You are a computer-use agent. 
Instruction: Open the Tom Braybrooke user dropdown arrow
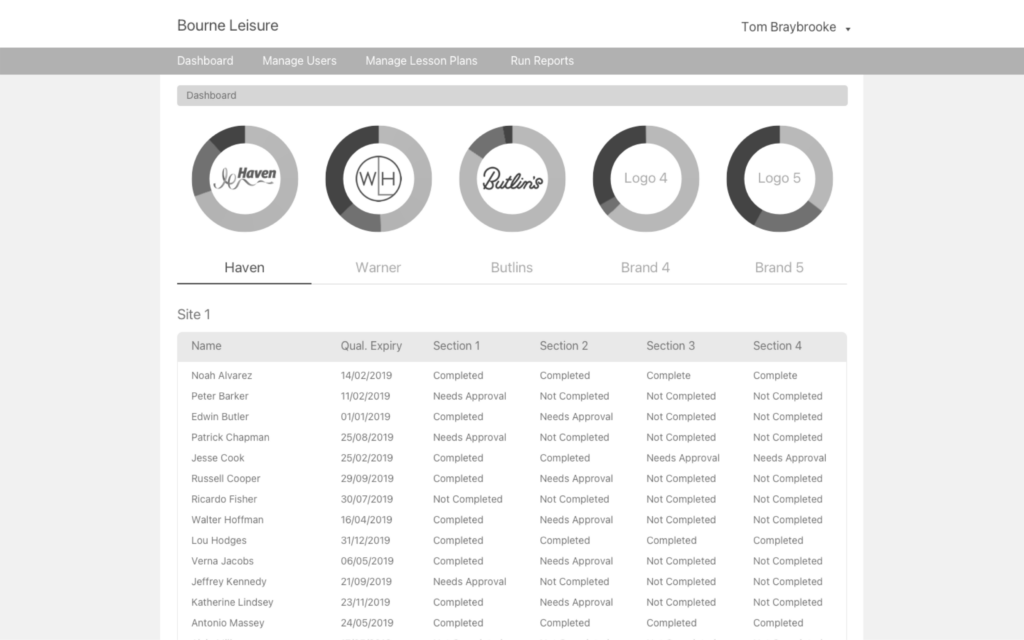click(x=848, y=29)
